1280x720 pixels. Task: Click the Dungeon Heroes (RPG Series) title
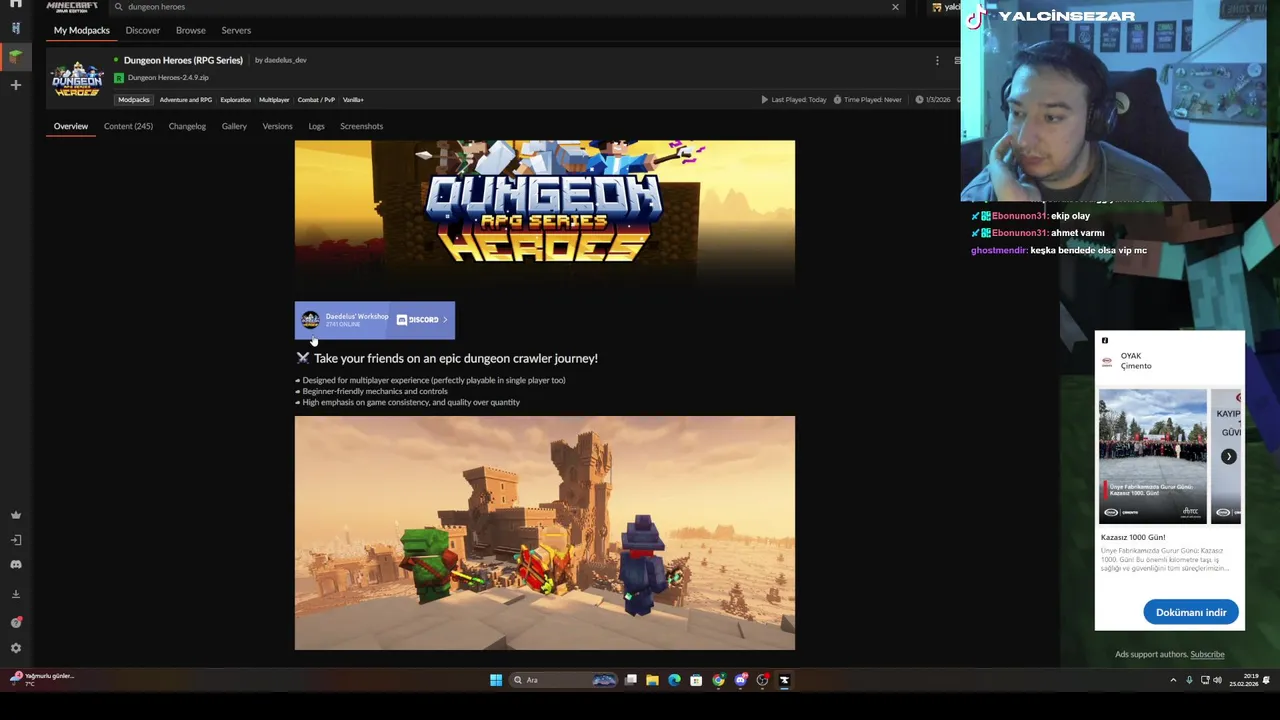(183, 60)
